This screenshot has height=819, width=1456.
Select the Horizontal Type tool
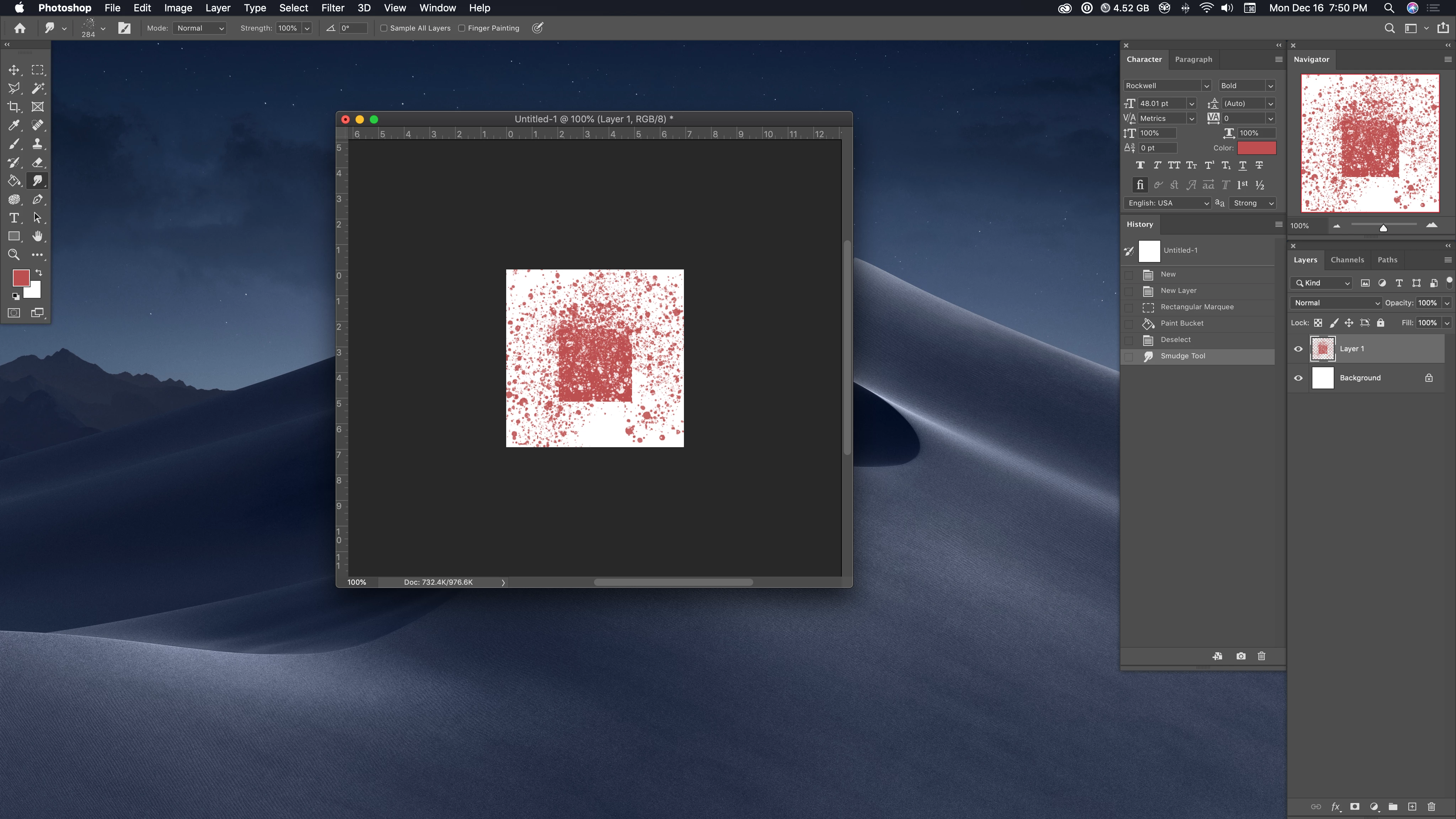pos(14,218)
